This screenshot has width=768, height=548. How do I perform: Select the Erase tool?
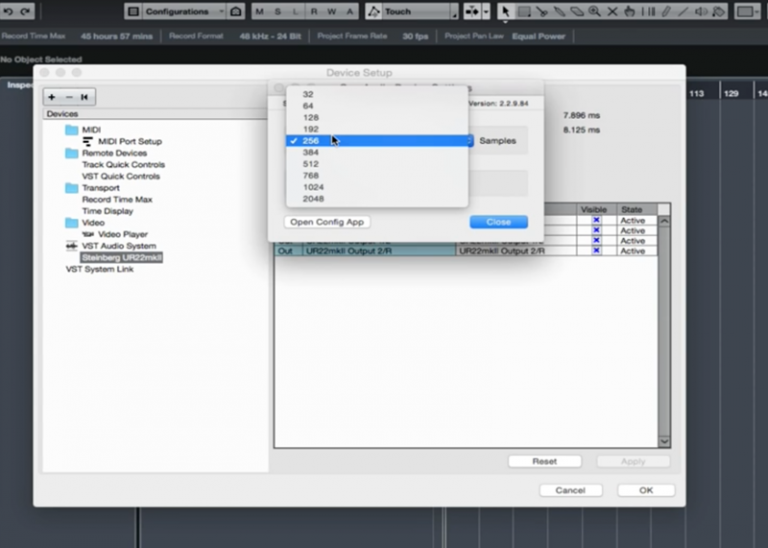[x=577, y=12]
